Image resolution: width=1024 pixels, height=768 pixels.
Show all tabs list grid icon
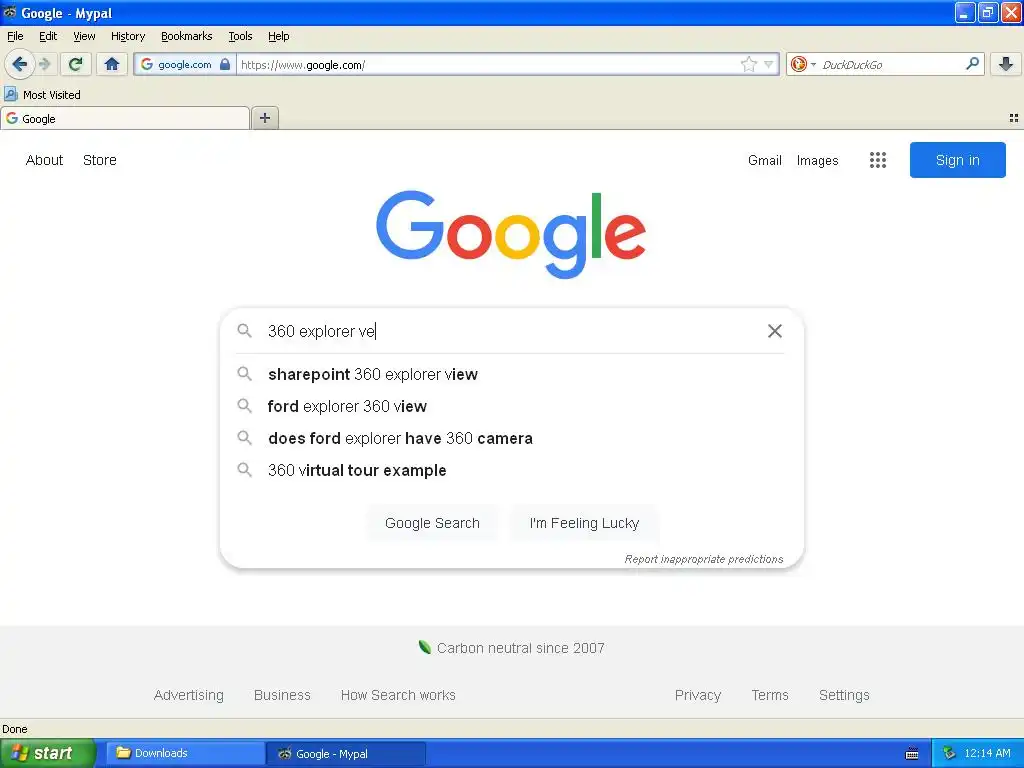click(x=1014, y=118)
